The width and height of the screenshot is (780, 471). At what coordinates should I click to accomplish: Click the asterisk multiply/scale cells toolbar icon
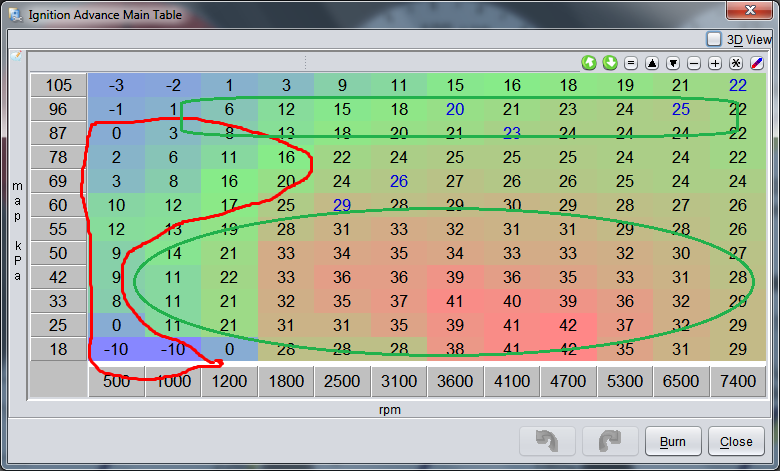pos(736,63)
